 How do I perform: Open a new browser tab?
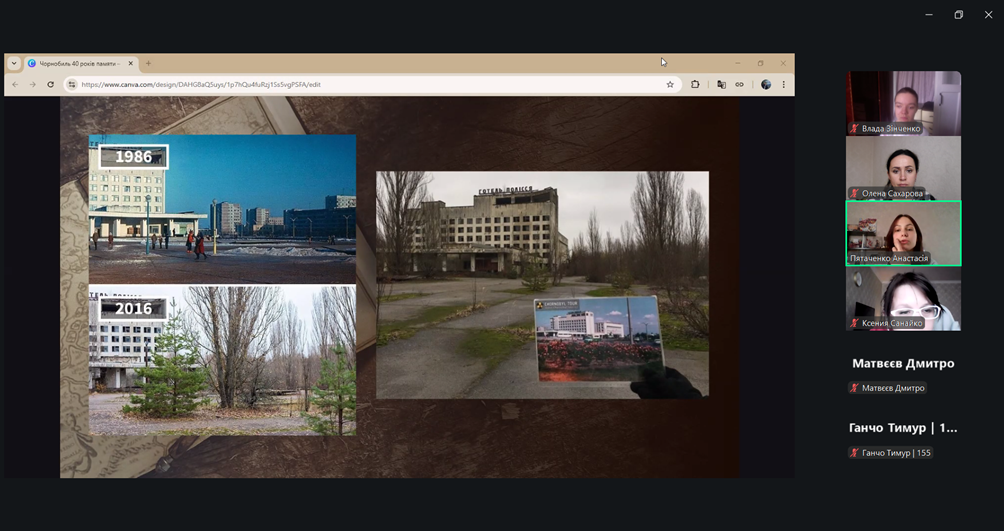tap(148, 63)
